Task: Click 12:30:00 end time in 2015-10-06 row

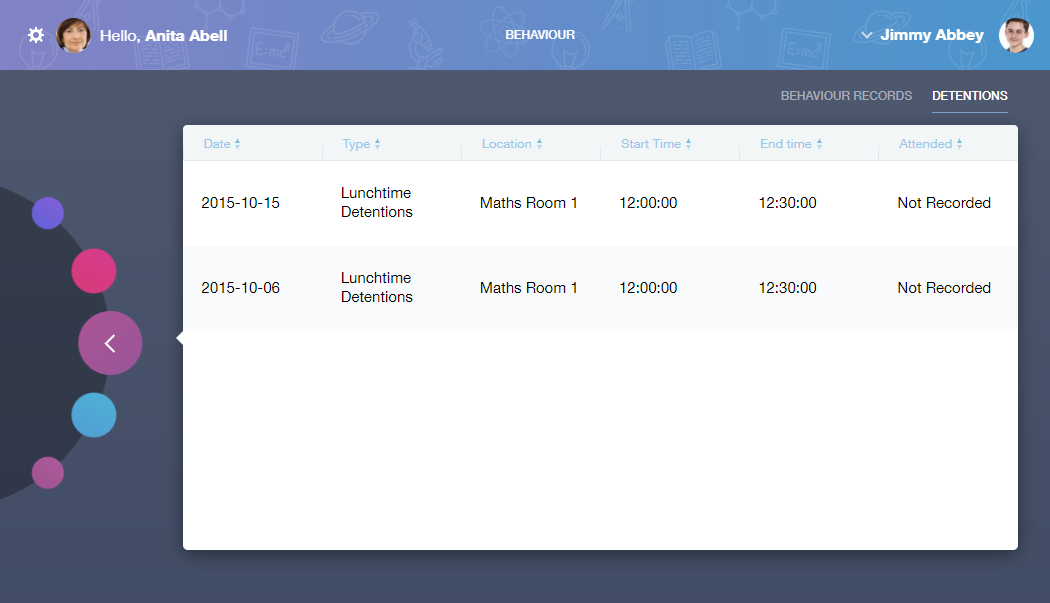Action: click(x=788, y=287)
